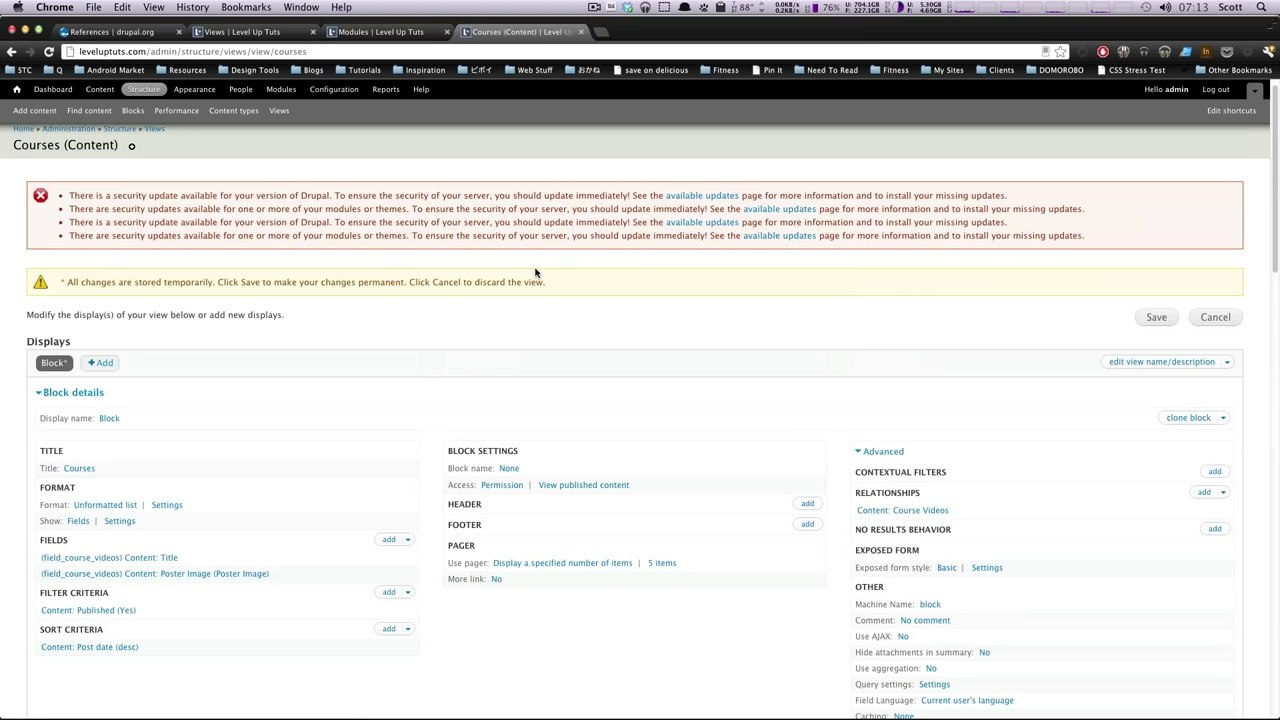Go to the Drupal home icon in the admin toolbar
The height and width of the screenshot is (720, 1280).
click(x=17, y=89)
